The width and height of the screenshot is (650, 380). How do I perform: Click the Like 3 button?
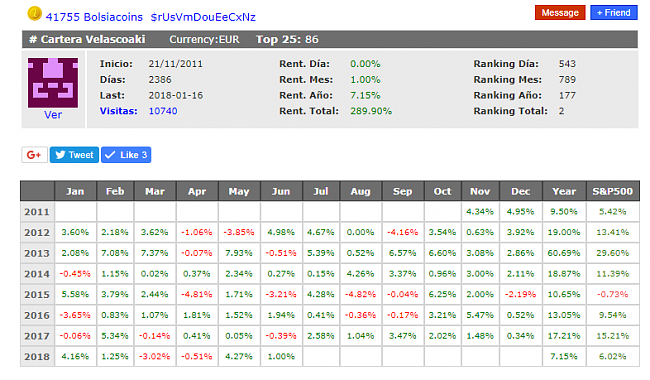click(126, 155)
